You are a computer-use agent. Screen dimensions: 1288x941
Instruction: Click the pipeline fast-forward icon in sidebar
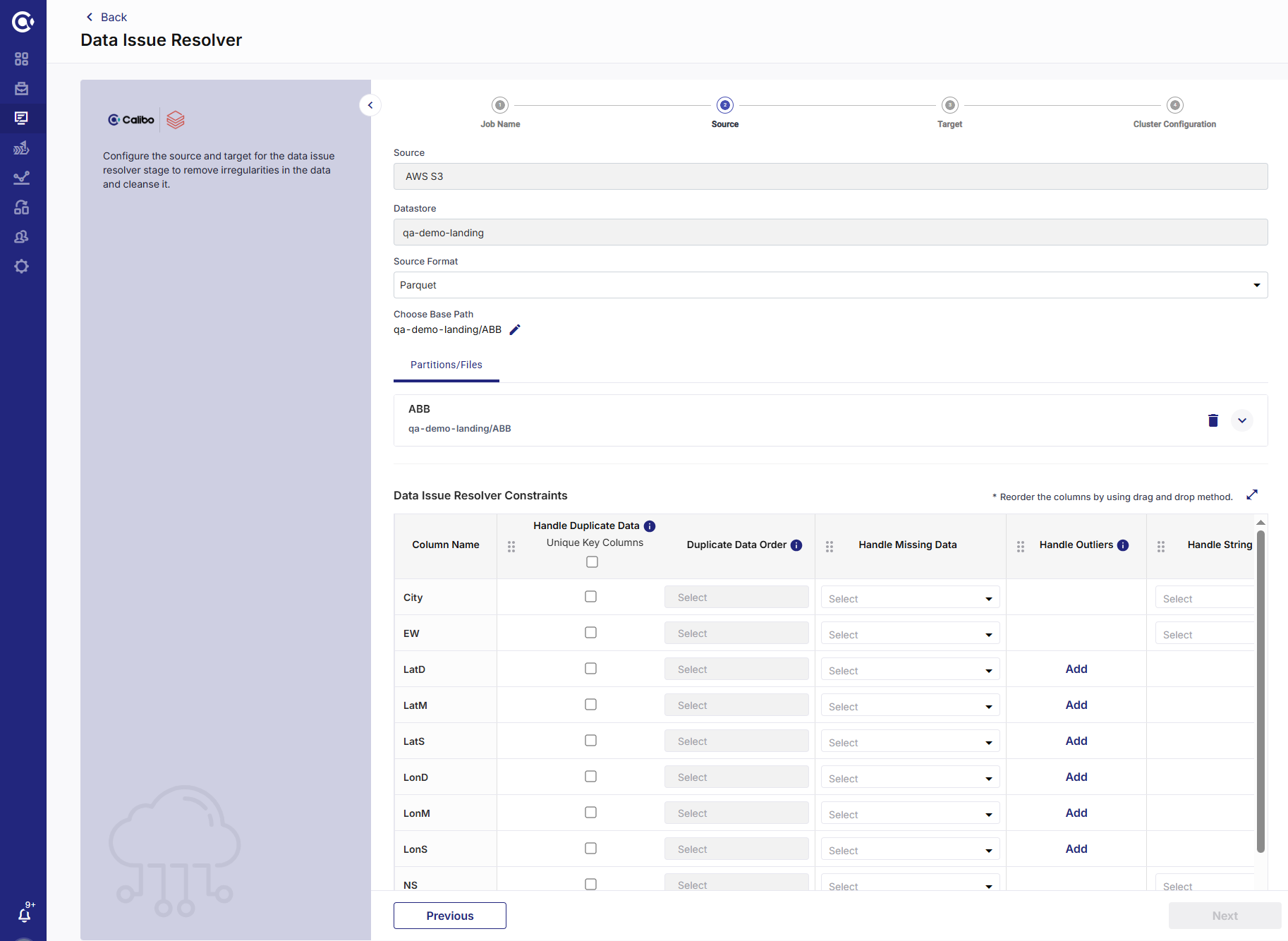pos(22,148)
